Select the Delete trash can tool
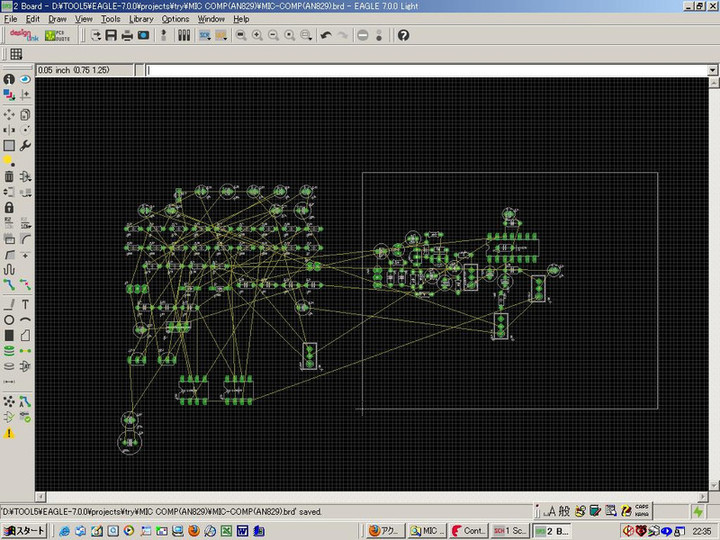This screenshot has width=720, height=540. point(9,176)
